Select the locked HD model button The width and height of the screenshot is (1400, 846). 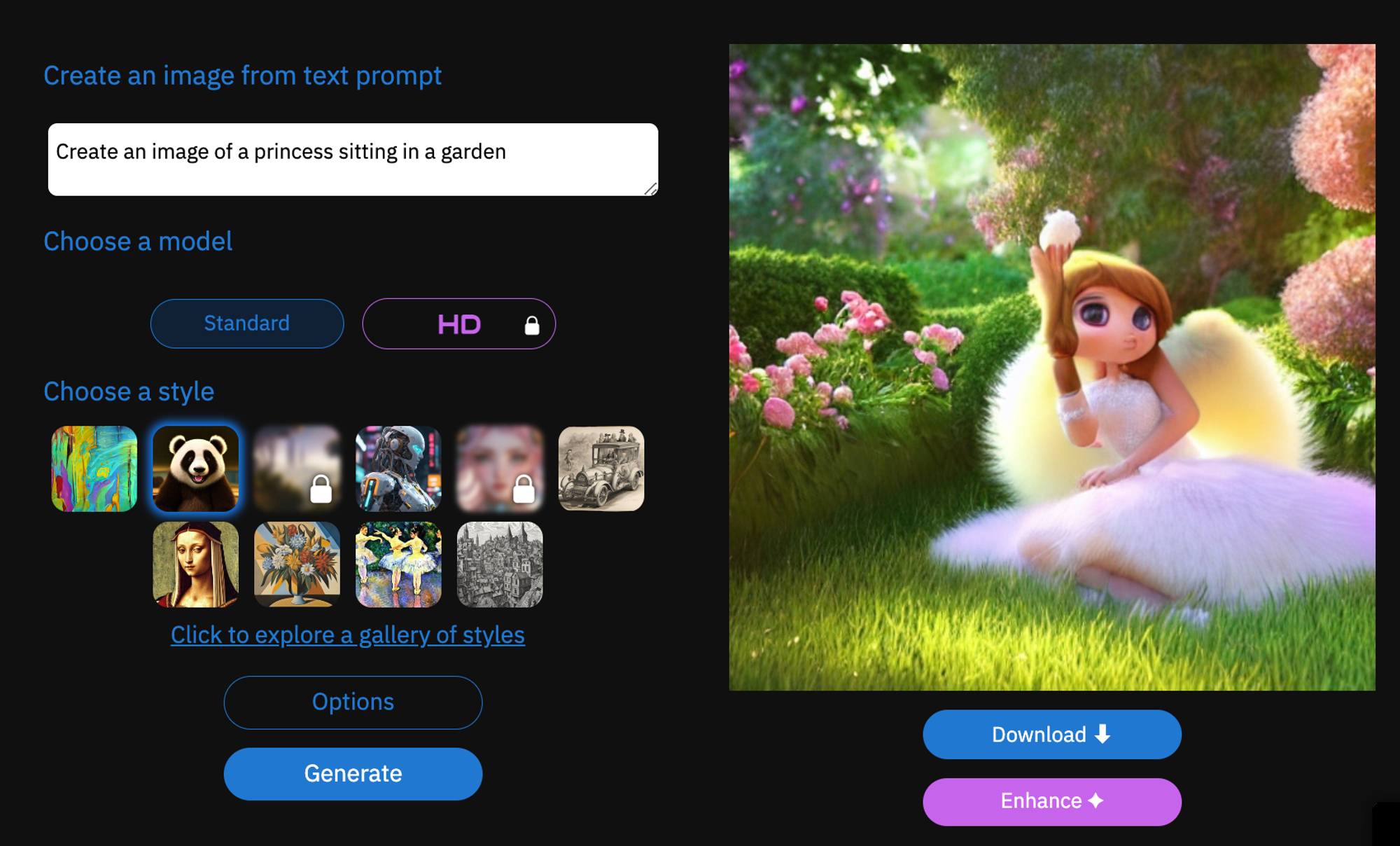pyautogui.click(x=459, y=324)
